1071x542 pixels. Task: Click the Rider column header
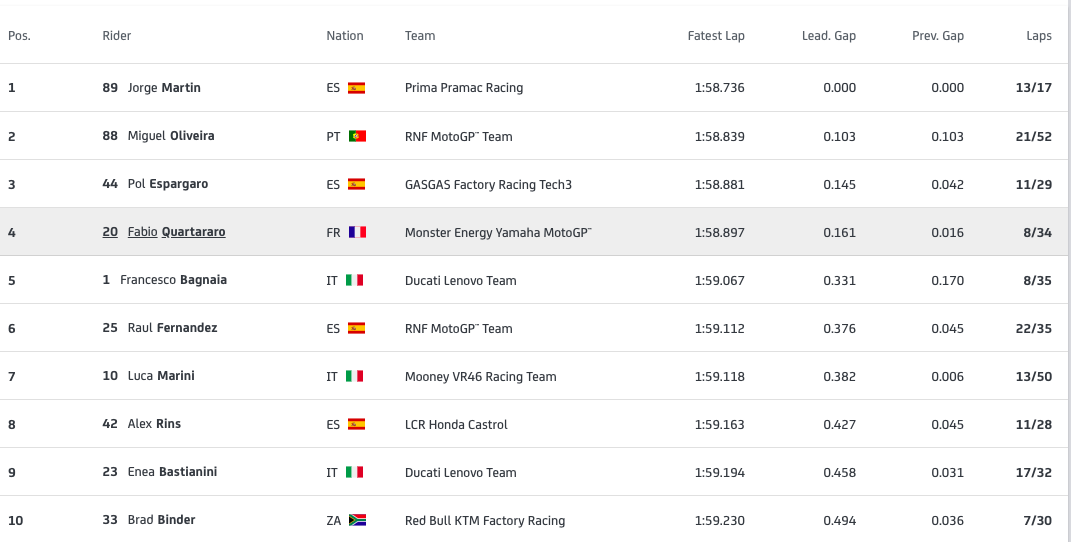[x=117, y=36]
